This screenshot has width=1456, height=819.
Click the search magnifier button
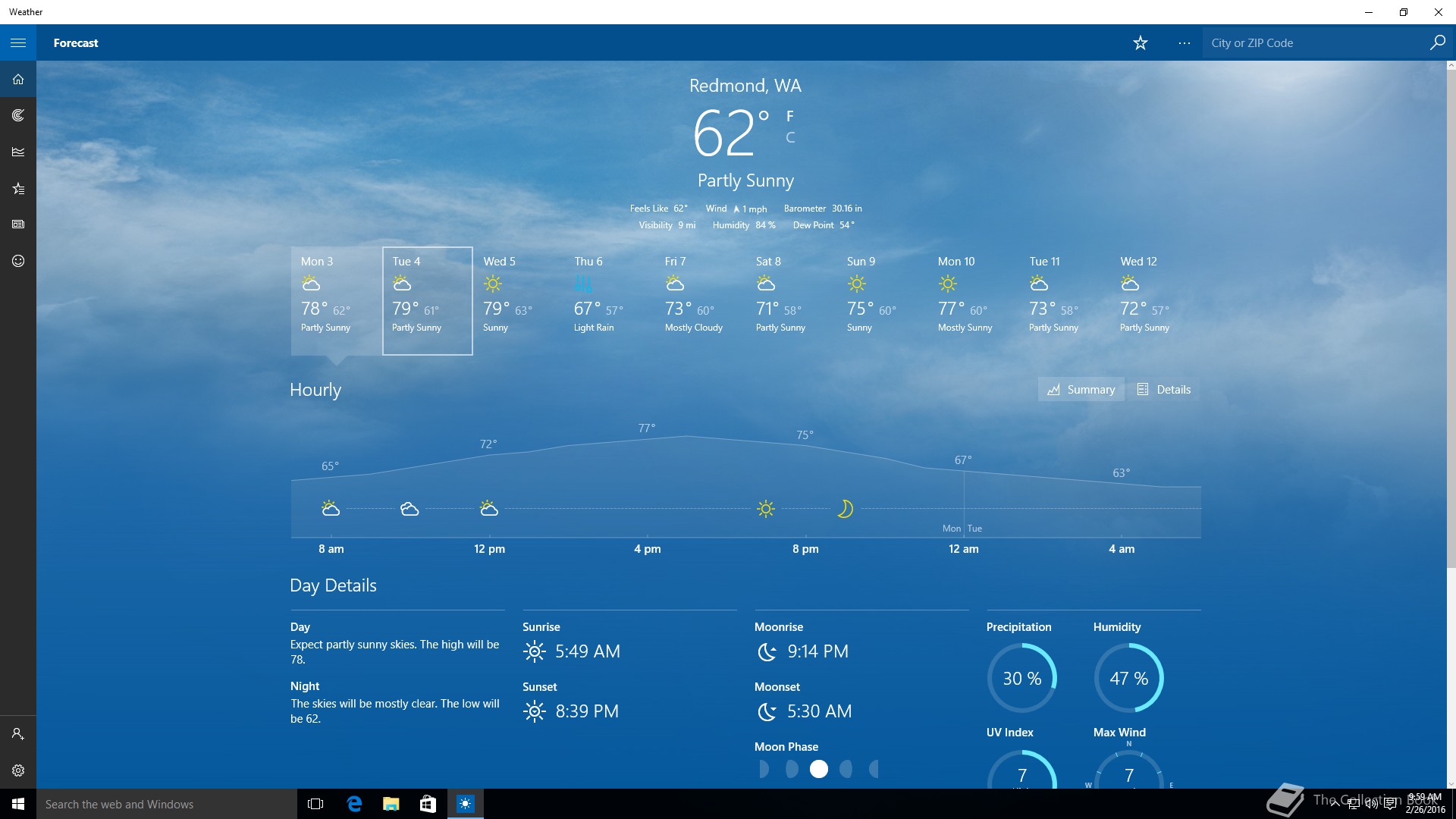[1437, 43]
